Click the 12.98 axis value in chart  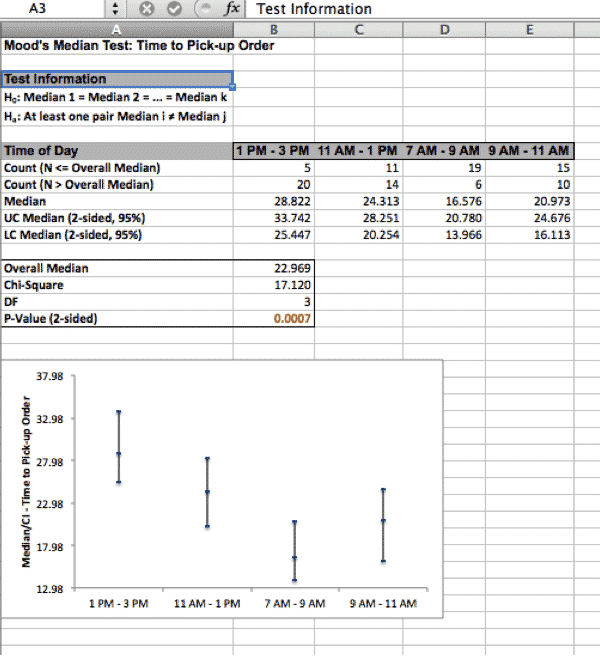[49, 589]
